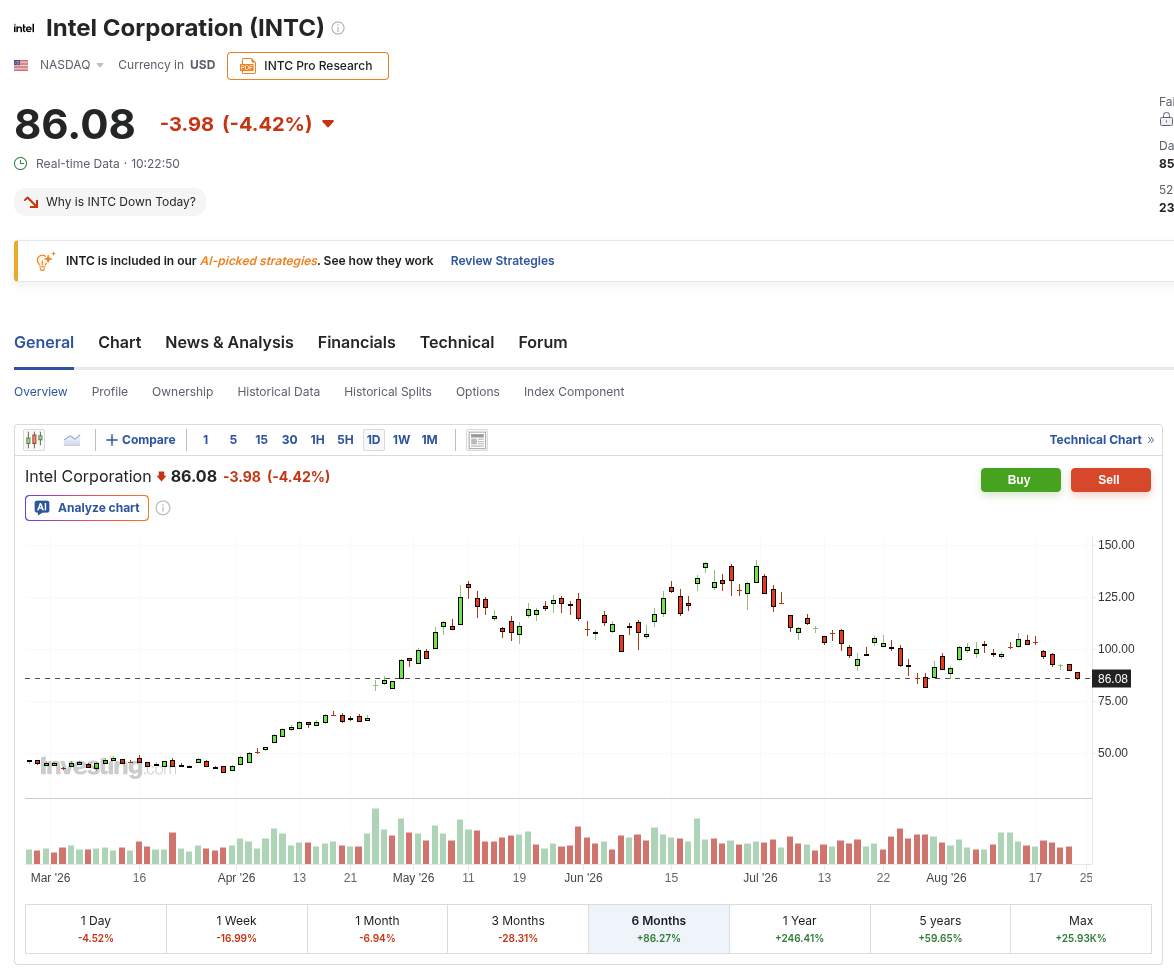Switch to the area chart type icon
Screen dimensions: 1174x980
[x=72, y=440]
